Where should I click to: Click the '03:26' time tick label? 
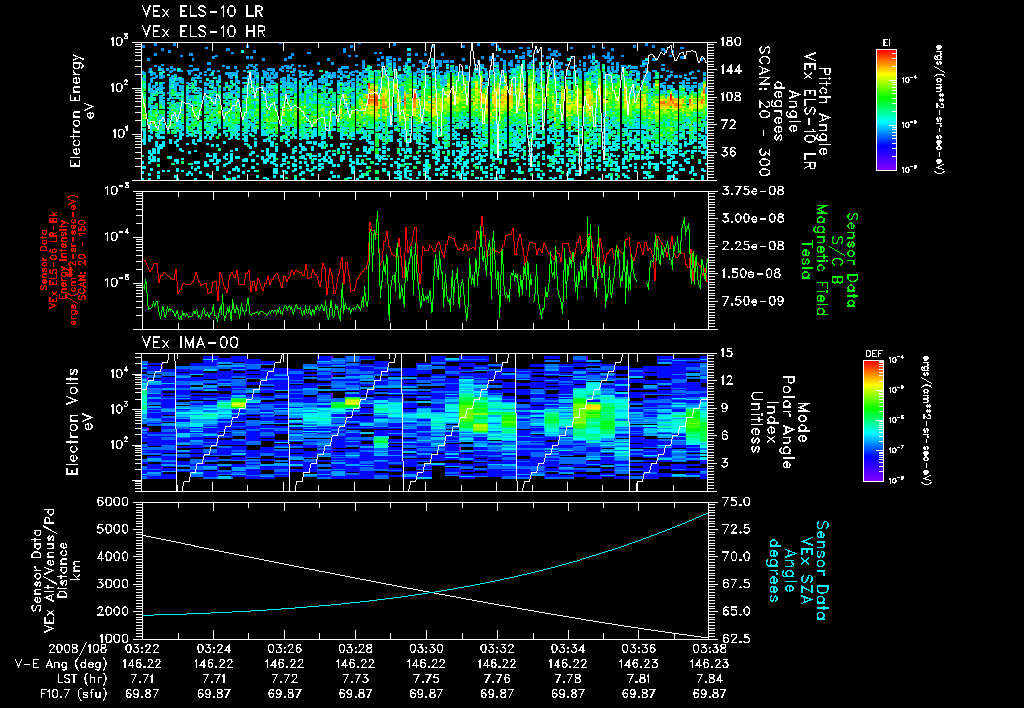[285, 650]
